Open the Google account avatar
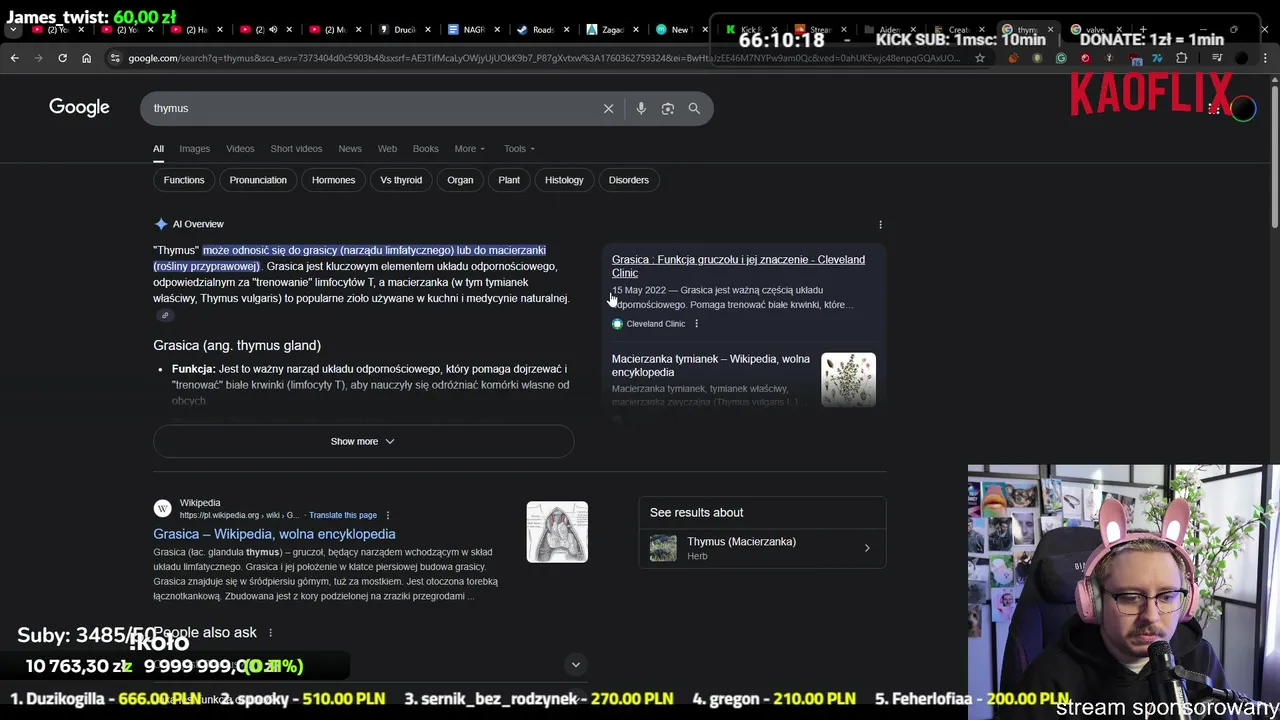Viewport: 1280px width, 720px height. pyautogui.click(x=1243, y=108)
